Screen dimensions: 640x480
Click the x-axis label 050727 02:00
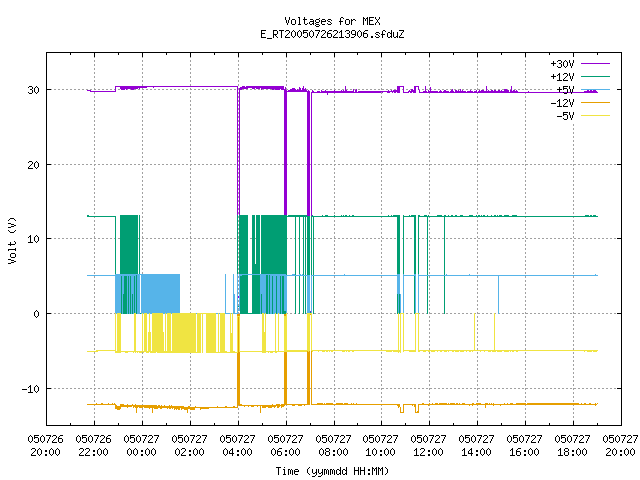click(x=189, y=445)
